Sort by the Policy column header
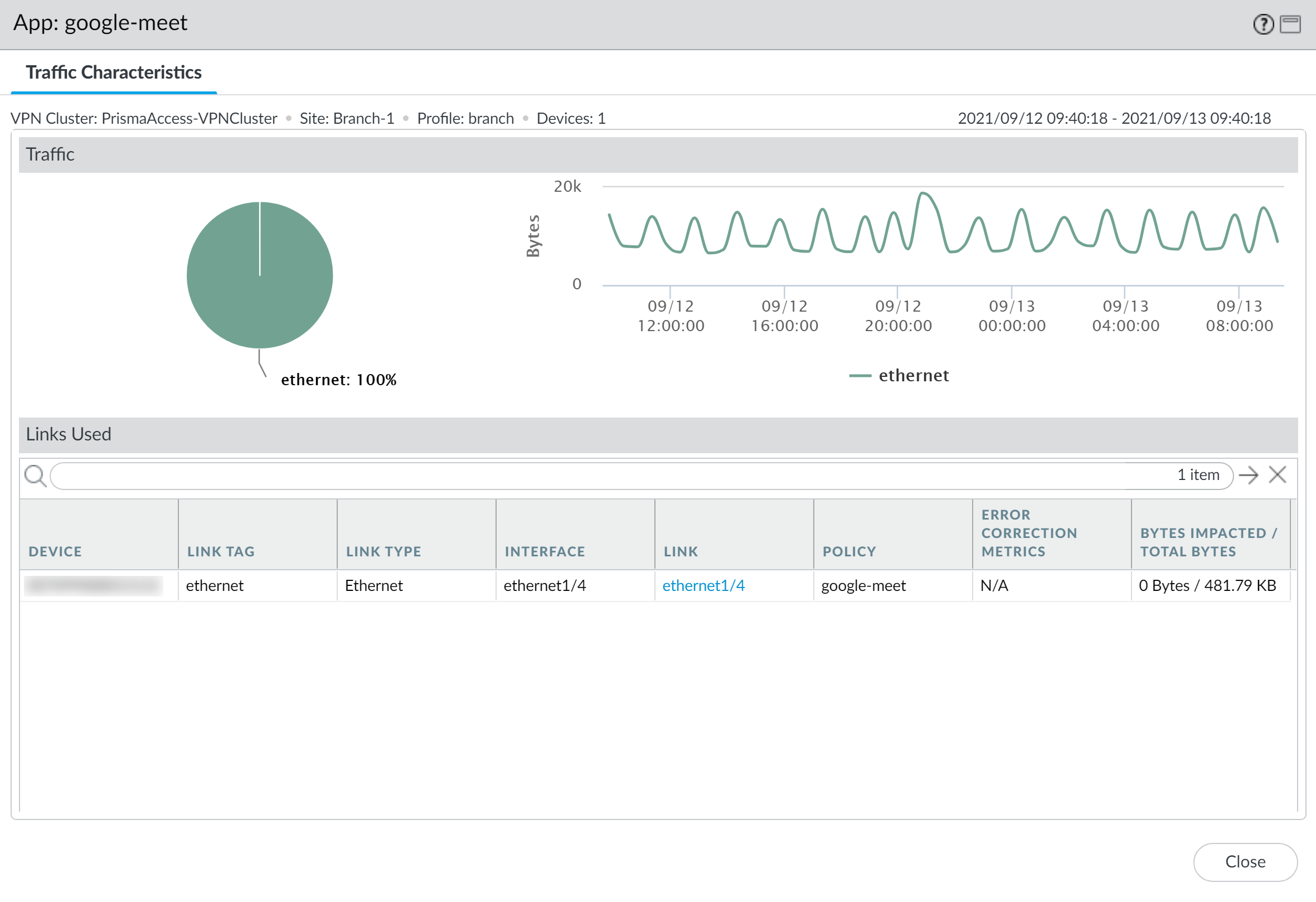 pos(849,551)
